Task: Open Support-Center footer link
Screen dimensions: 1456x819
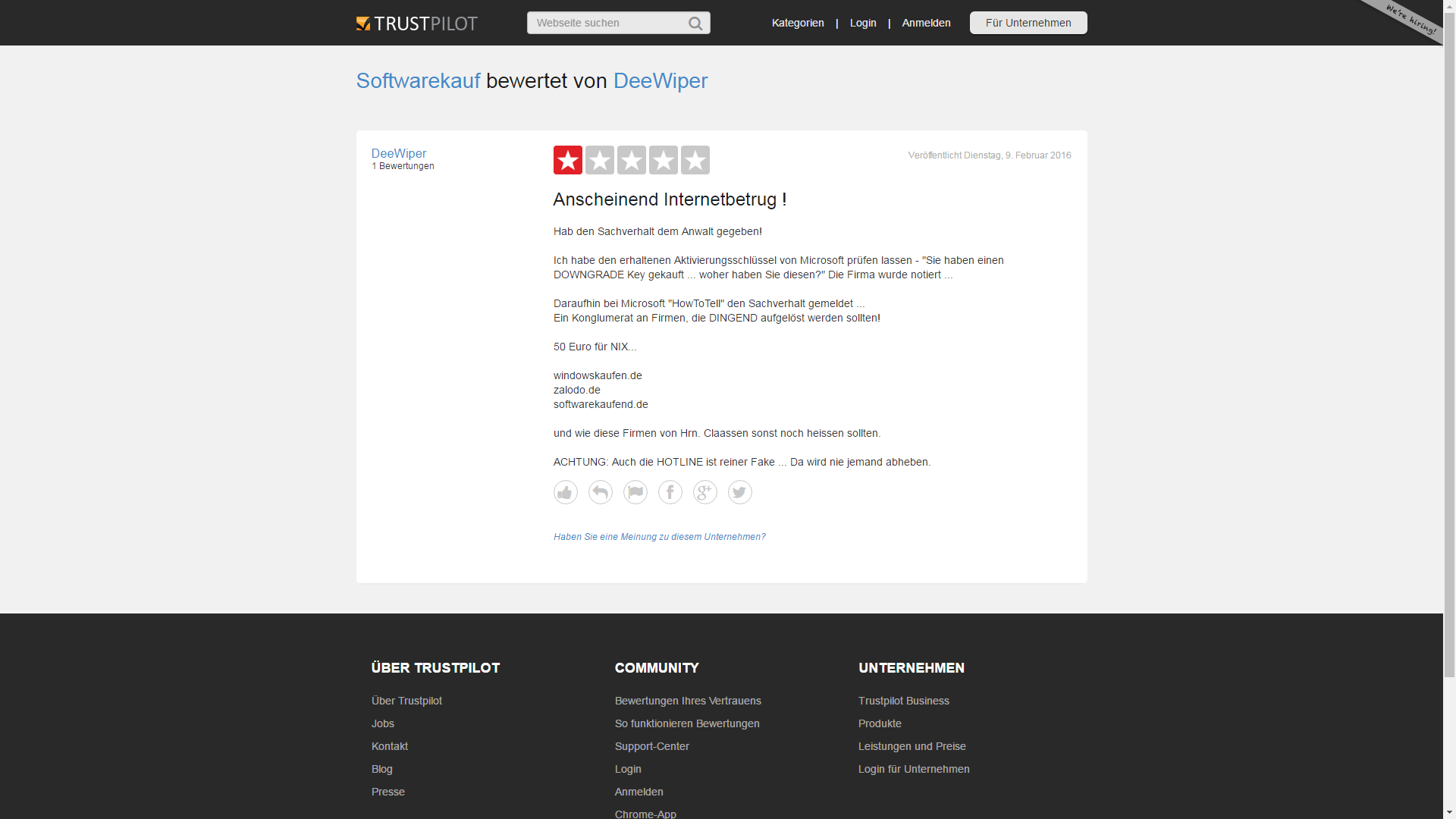Action: tap(652, 746)
